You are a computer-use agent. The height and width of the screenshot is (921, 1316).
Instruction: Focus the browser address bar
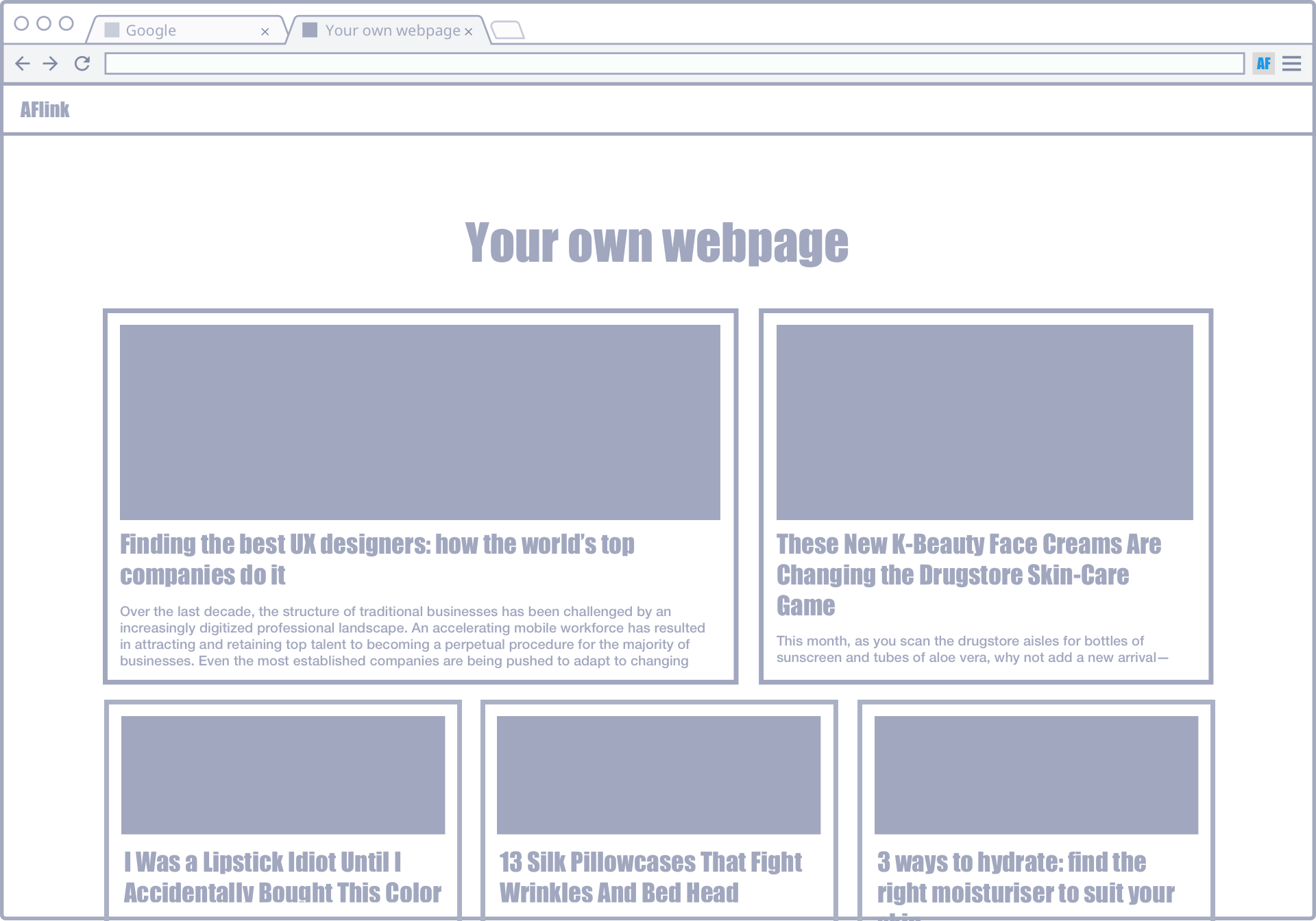click(674, 64)
